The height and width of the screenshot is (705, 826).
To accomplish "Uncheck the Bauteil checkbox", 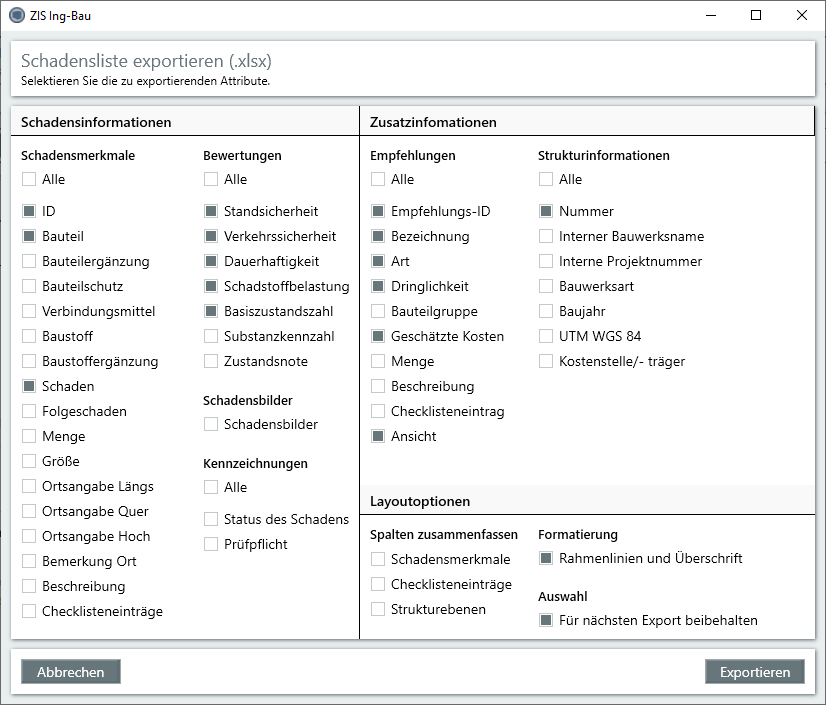I will pyautogui.click(x=29, y=236).
